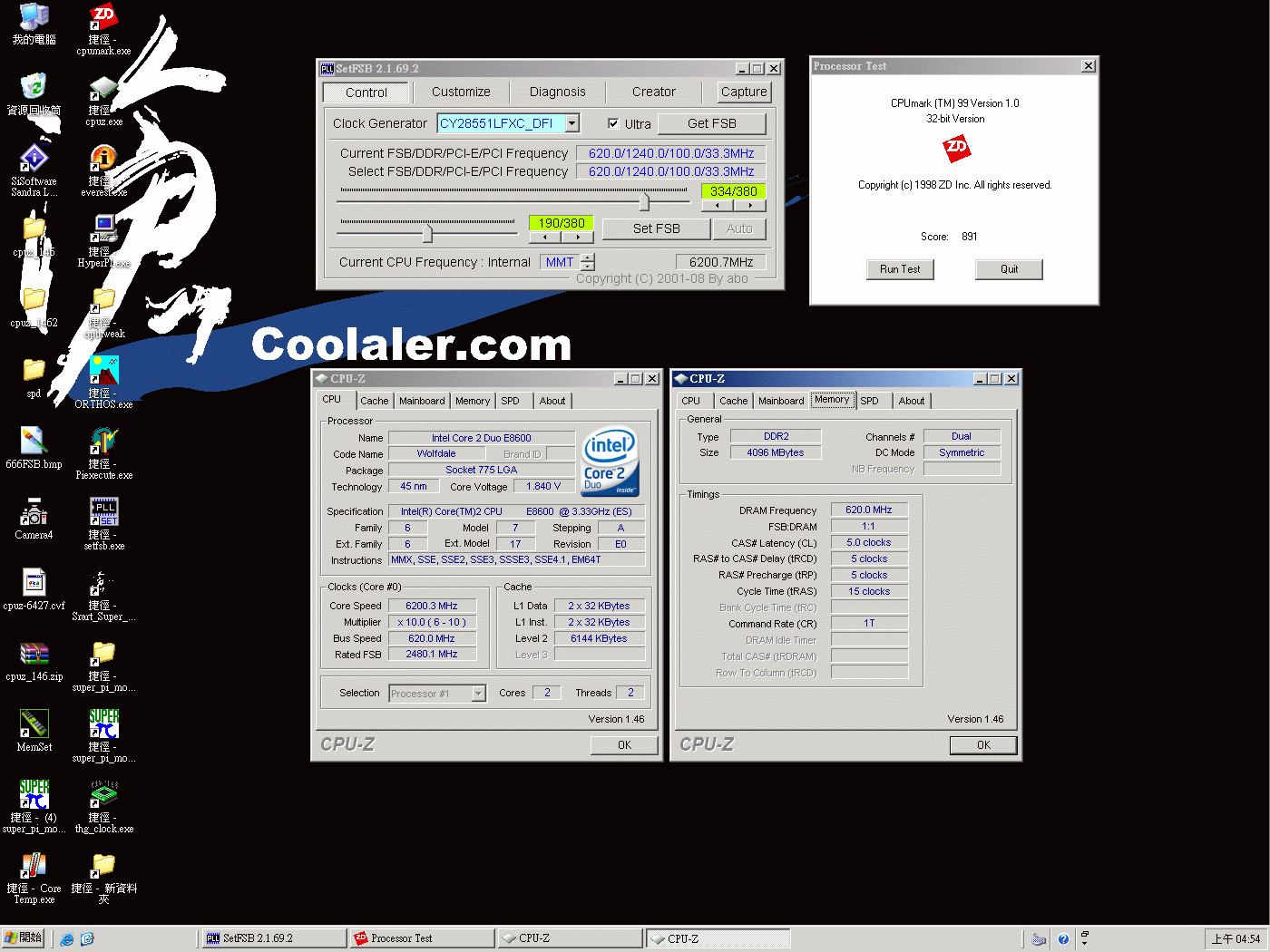Click the Capture button in SetFSB
This screenshot has height=952, width=1270.
coord(744,92)
